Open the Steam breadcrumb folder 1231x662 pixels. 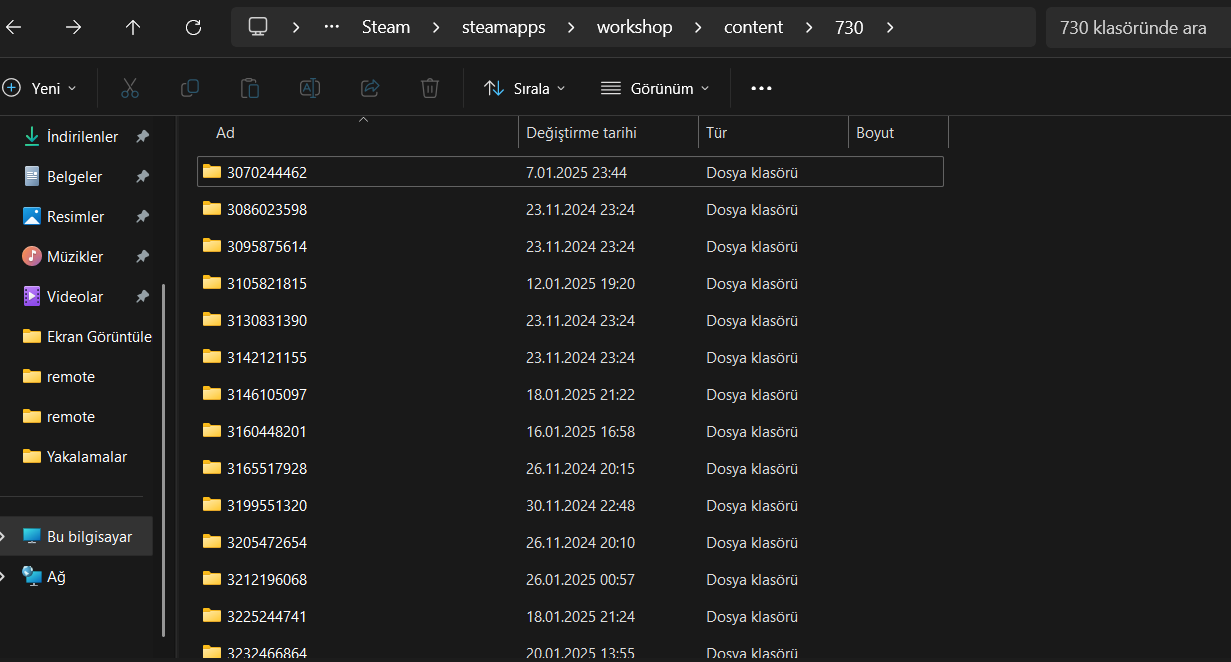coord(386,27)
